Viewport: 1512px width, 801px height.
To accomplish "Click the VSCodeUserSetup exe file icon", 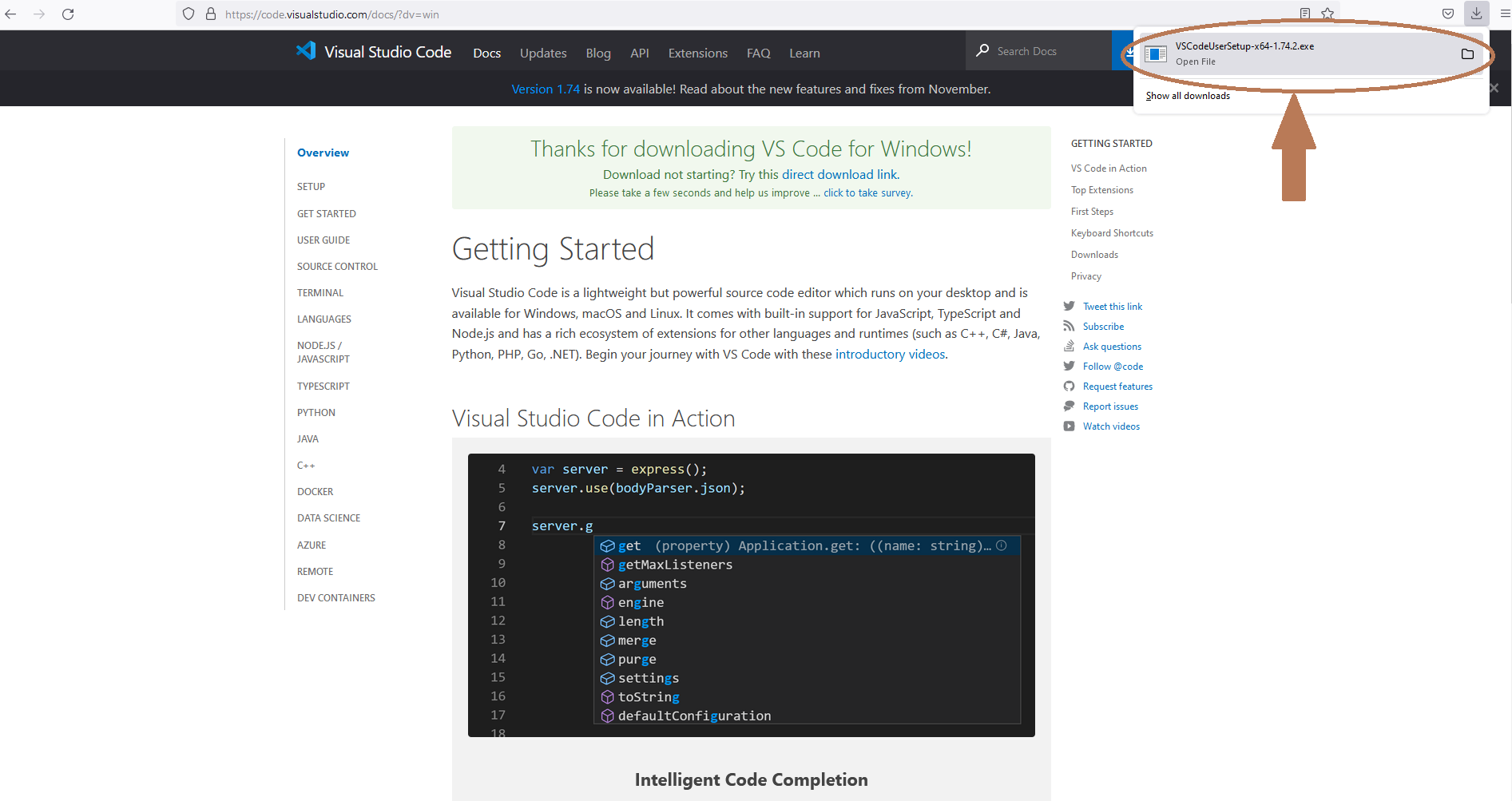I will [1156, 54].
